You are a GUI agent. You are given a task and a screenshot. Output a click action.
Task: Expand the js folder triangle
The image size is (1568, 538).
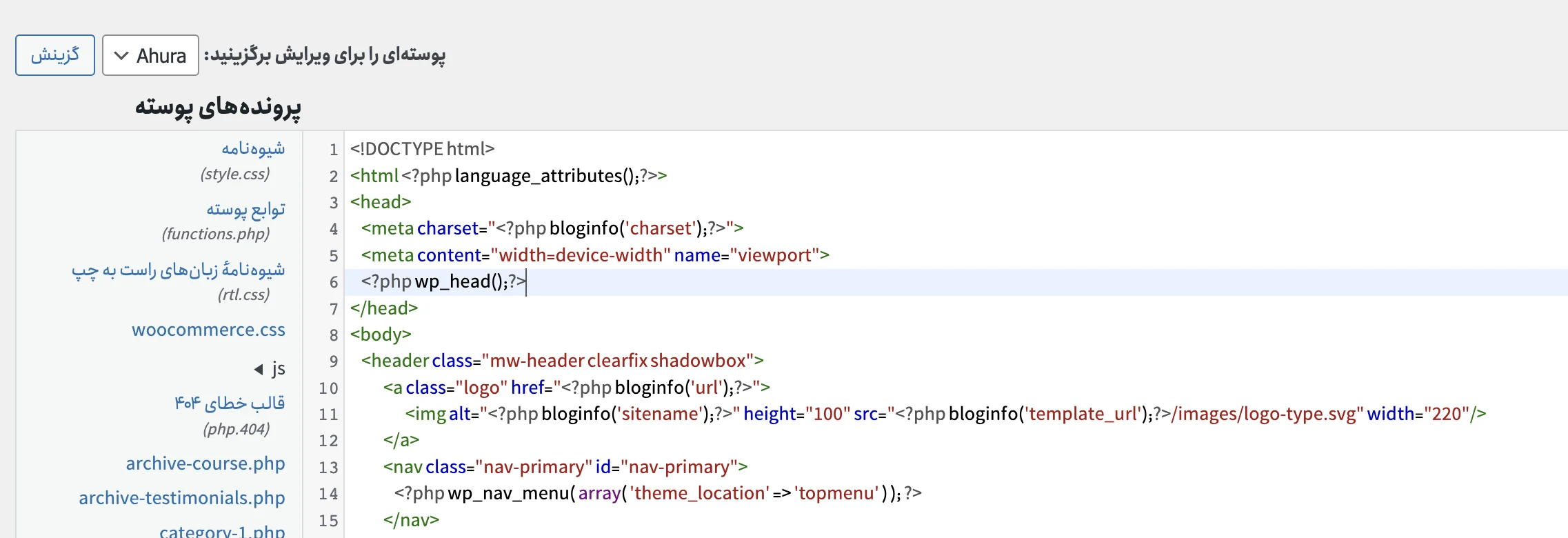[259, 369]
